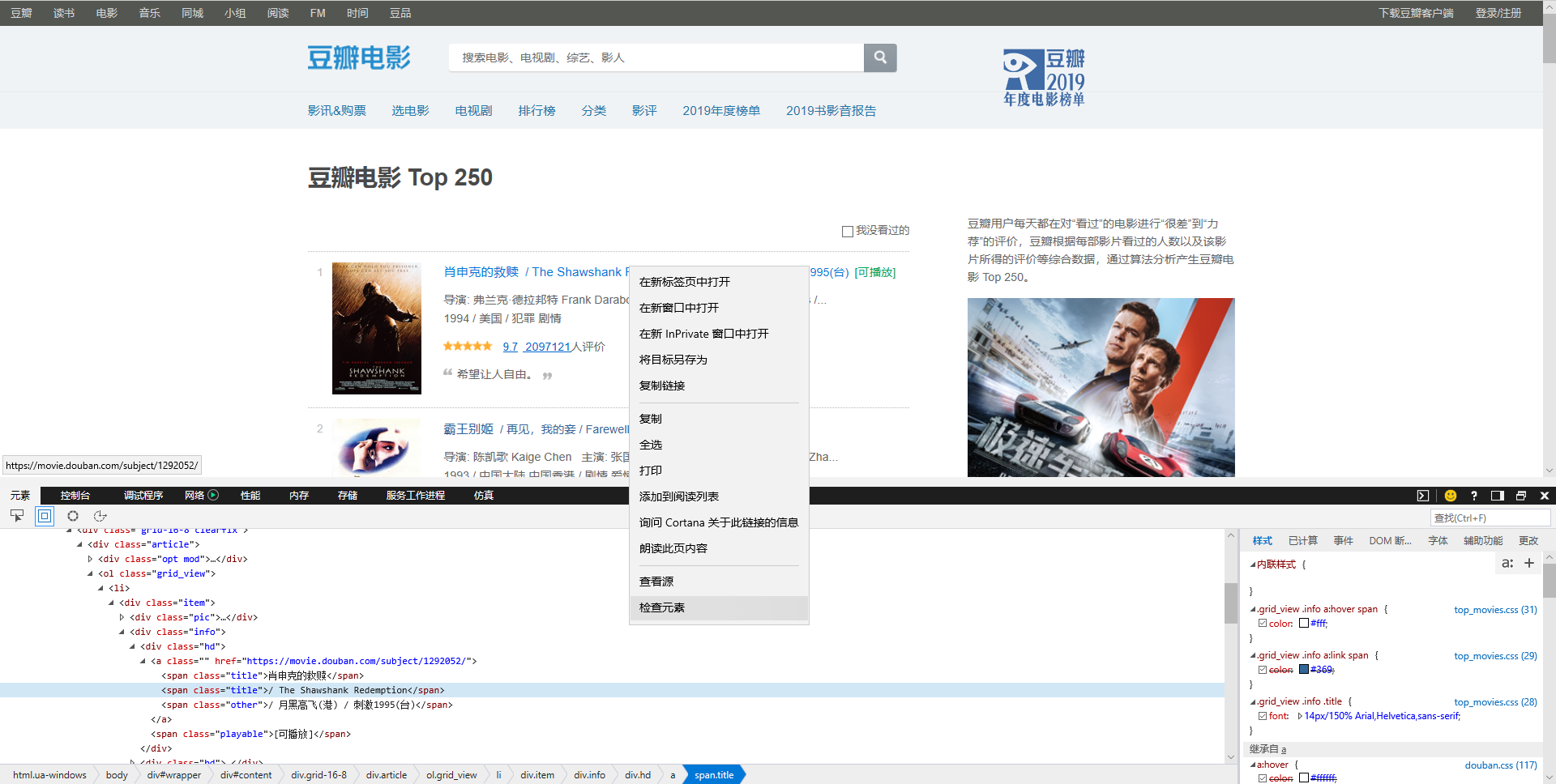Click the span.title breadcrumb item

[714, 775]
